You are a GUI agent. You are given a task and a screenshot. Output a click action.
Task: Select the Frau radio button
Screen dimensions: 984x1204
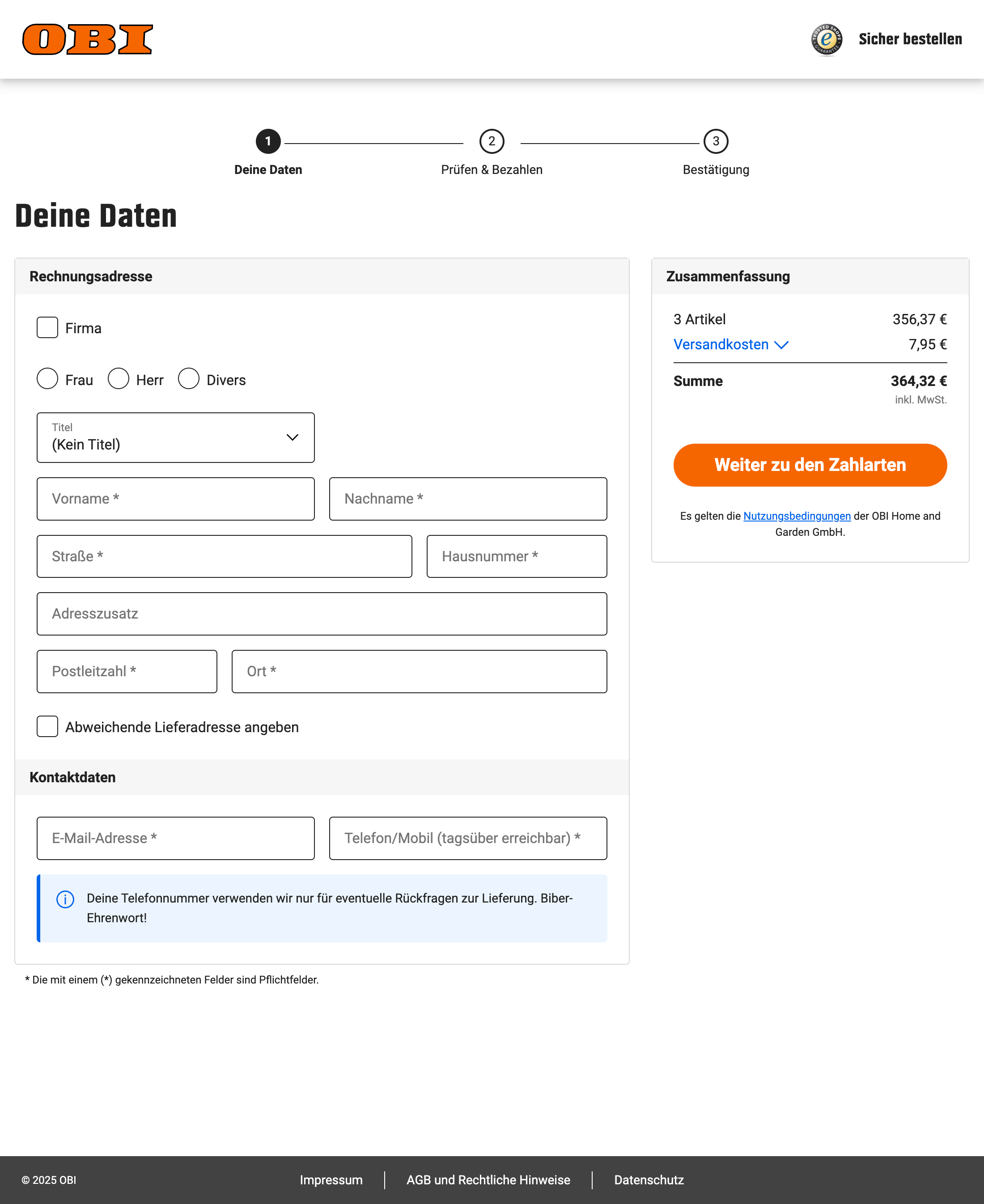(47, 379)
